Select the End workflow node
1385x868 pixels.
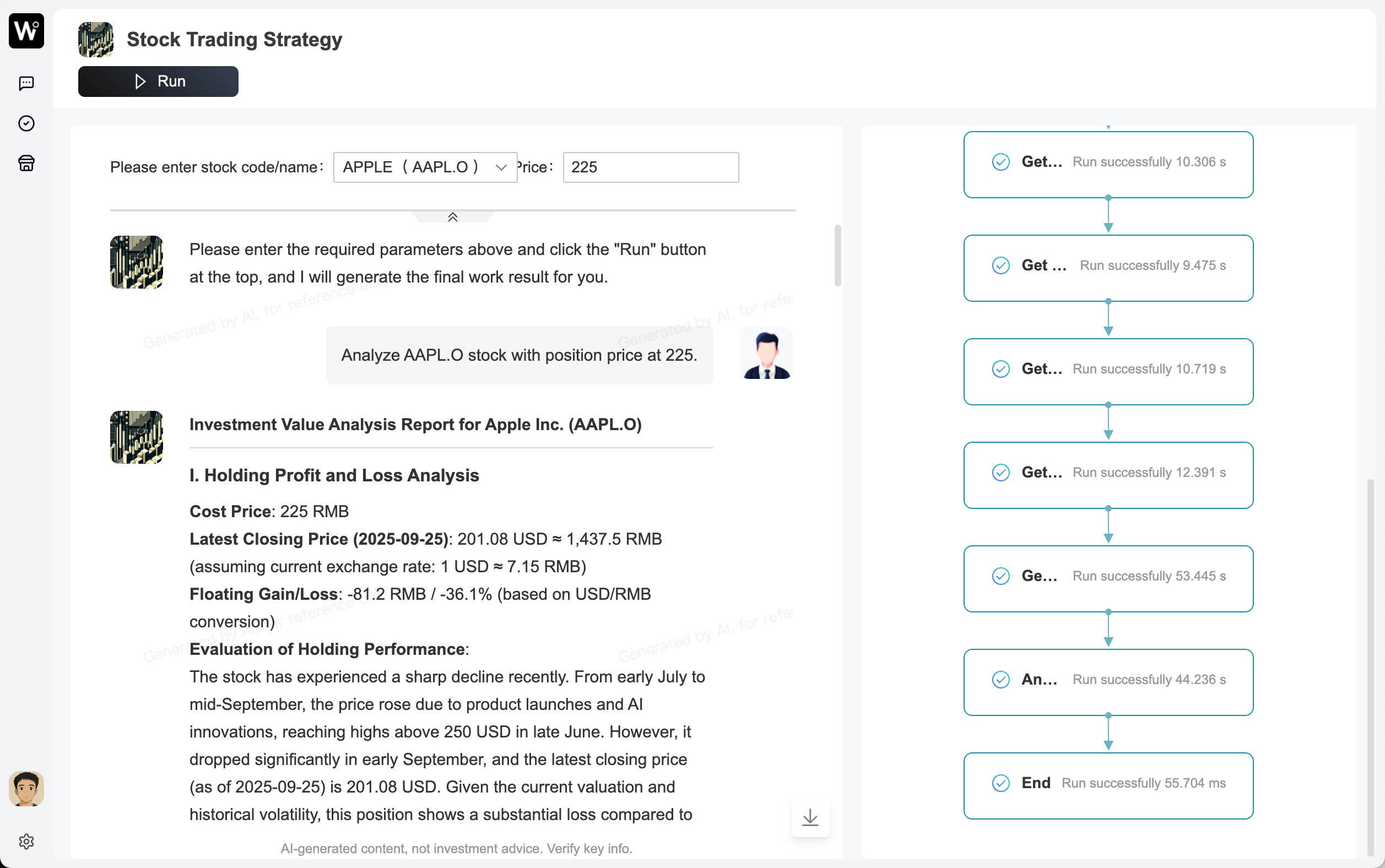pos(1108,785)
